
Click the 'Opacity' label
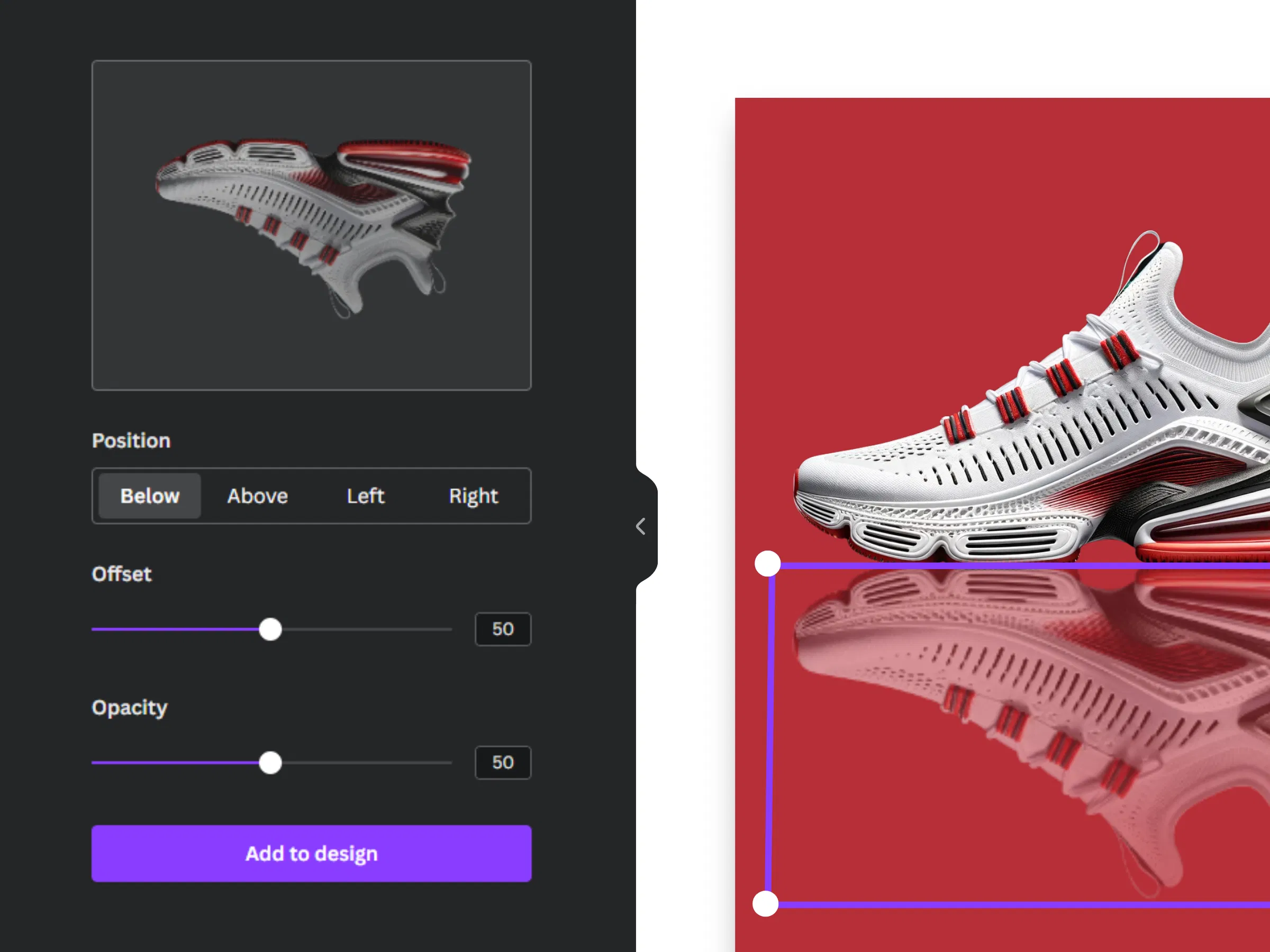[x=129, y=708]
